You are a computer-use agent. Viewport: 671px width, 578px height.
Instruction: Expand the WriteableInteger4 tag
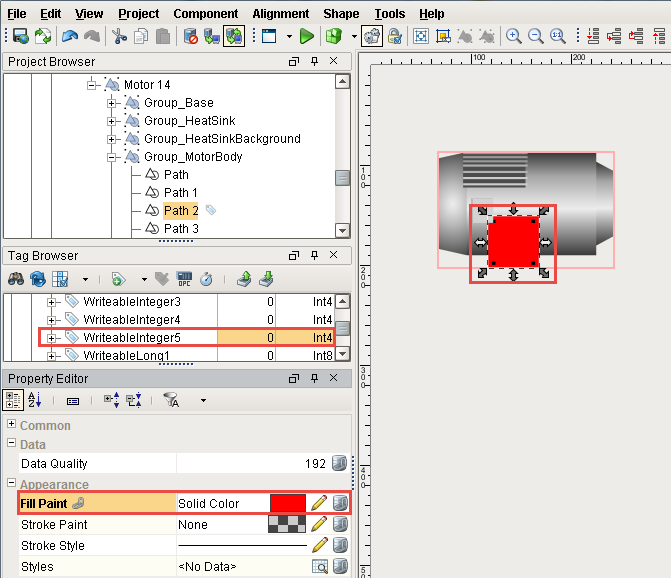[53, 320]
